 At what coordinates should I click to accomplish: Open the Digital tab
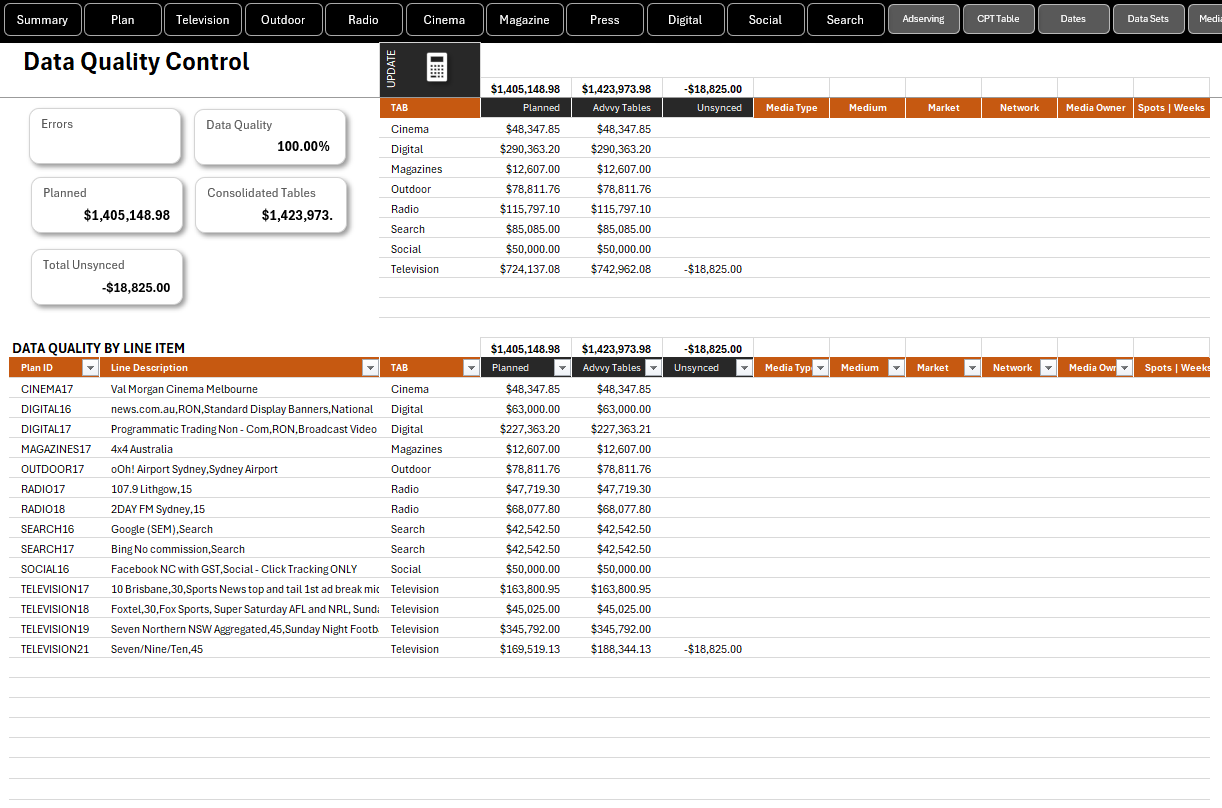[x=685, y=19]
